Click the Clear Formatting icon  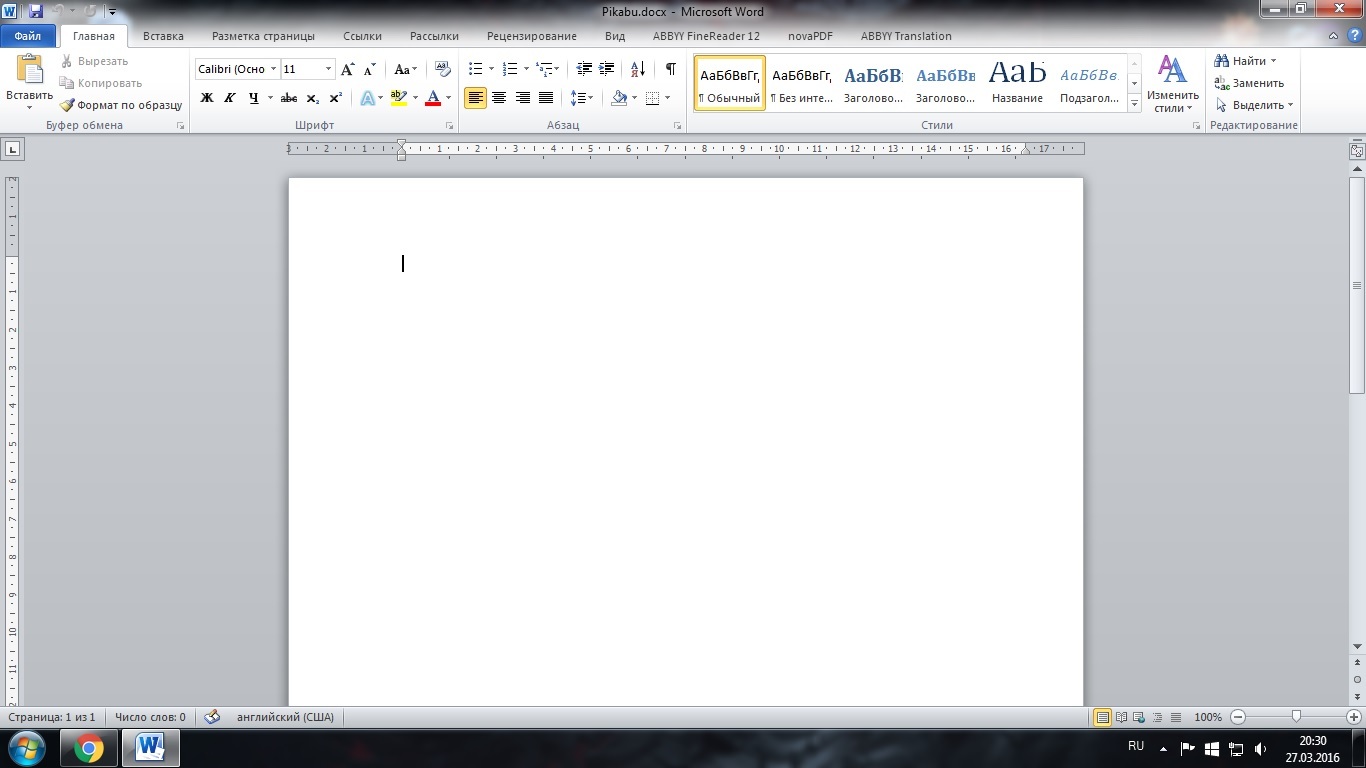442,69
